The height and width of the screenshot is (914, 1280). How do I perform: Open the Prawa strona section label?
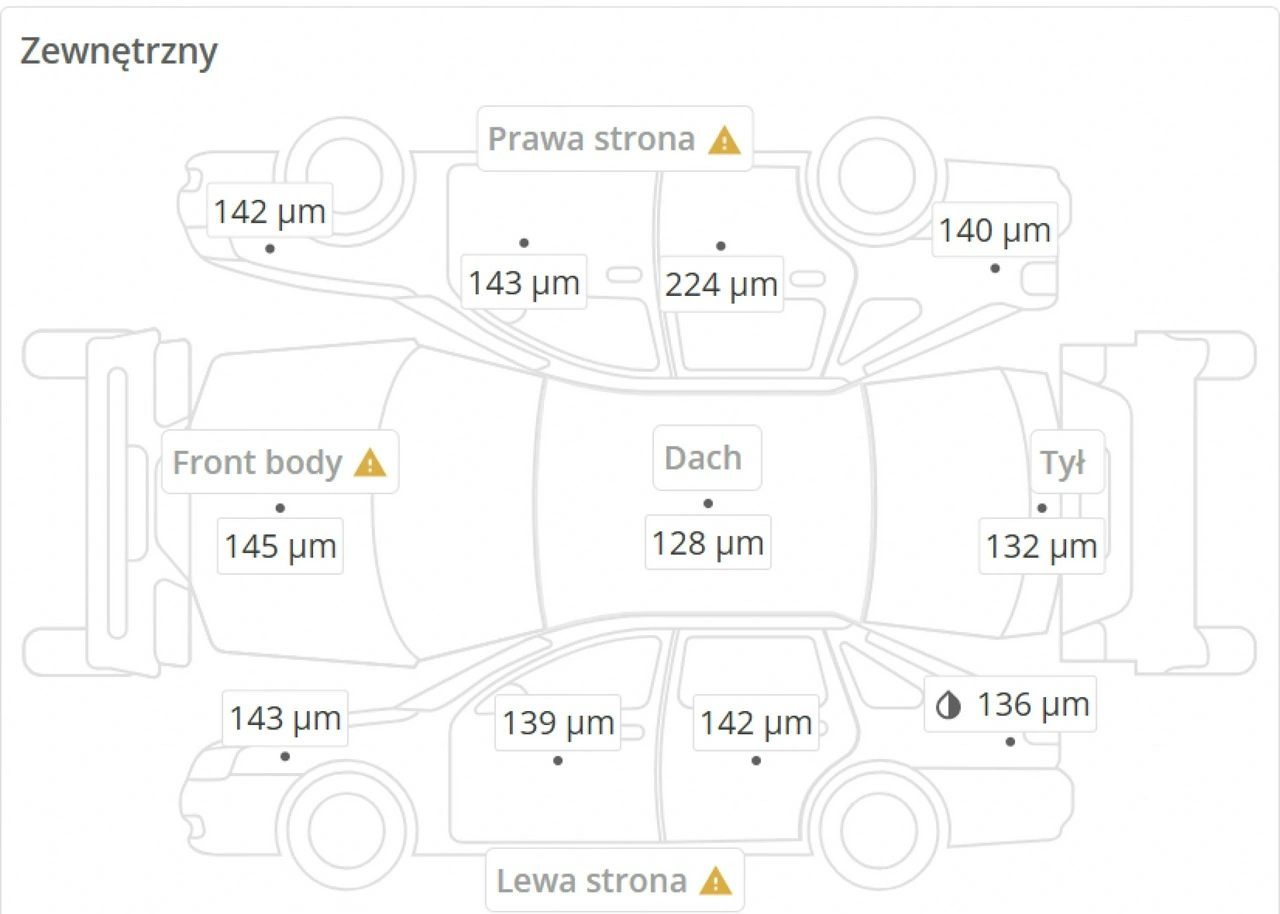point(614,139)
